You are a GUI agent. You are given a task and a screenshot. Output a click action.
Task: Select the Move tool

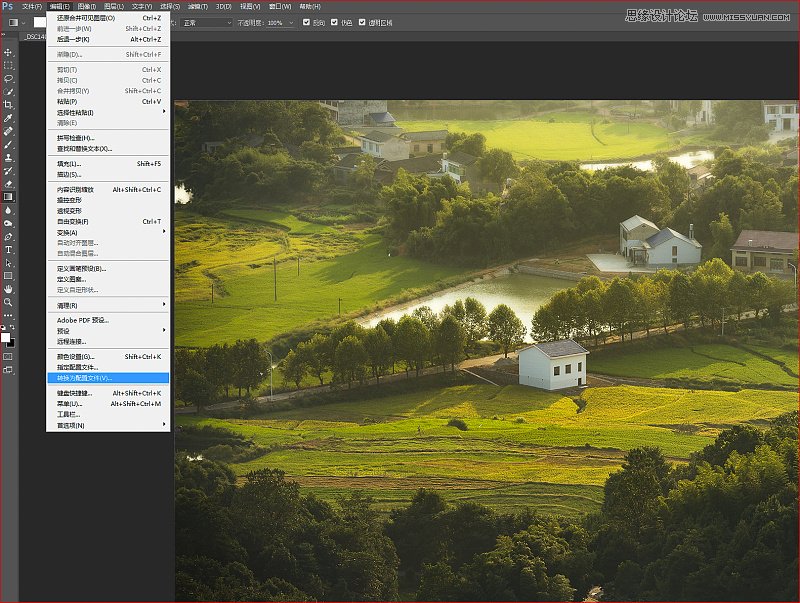click(x=8, y=52)
